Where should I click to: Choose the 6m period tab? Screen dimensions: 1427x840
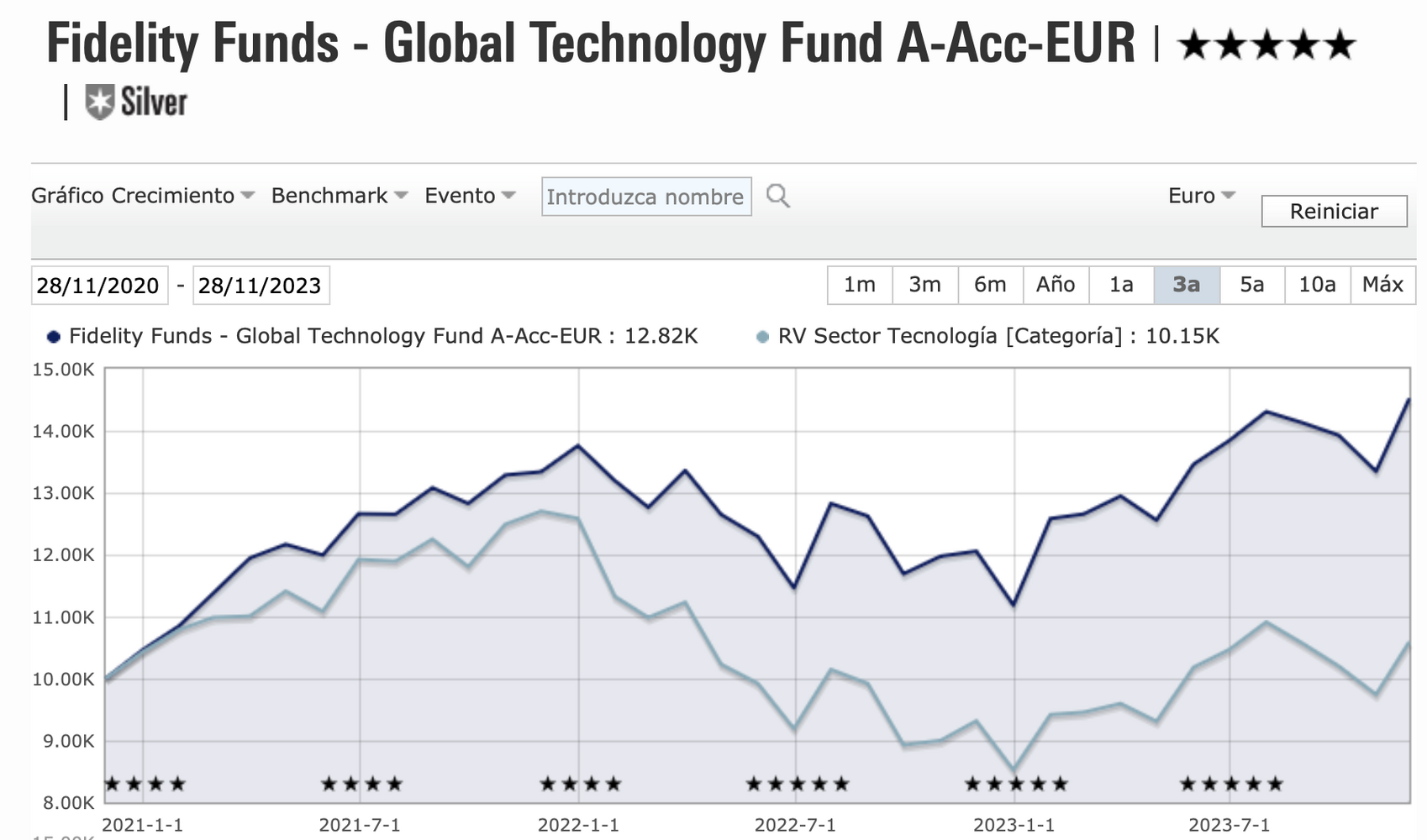point(990,285)
